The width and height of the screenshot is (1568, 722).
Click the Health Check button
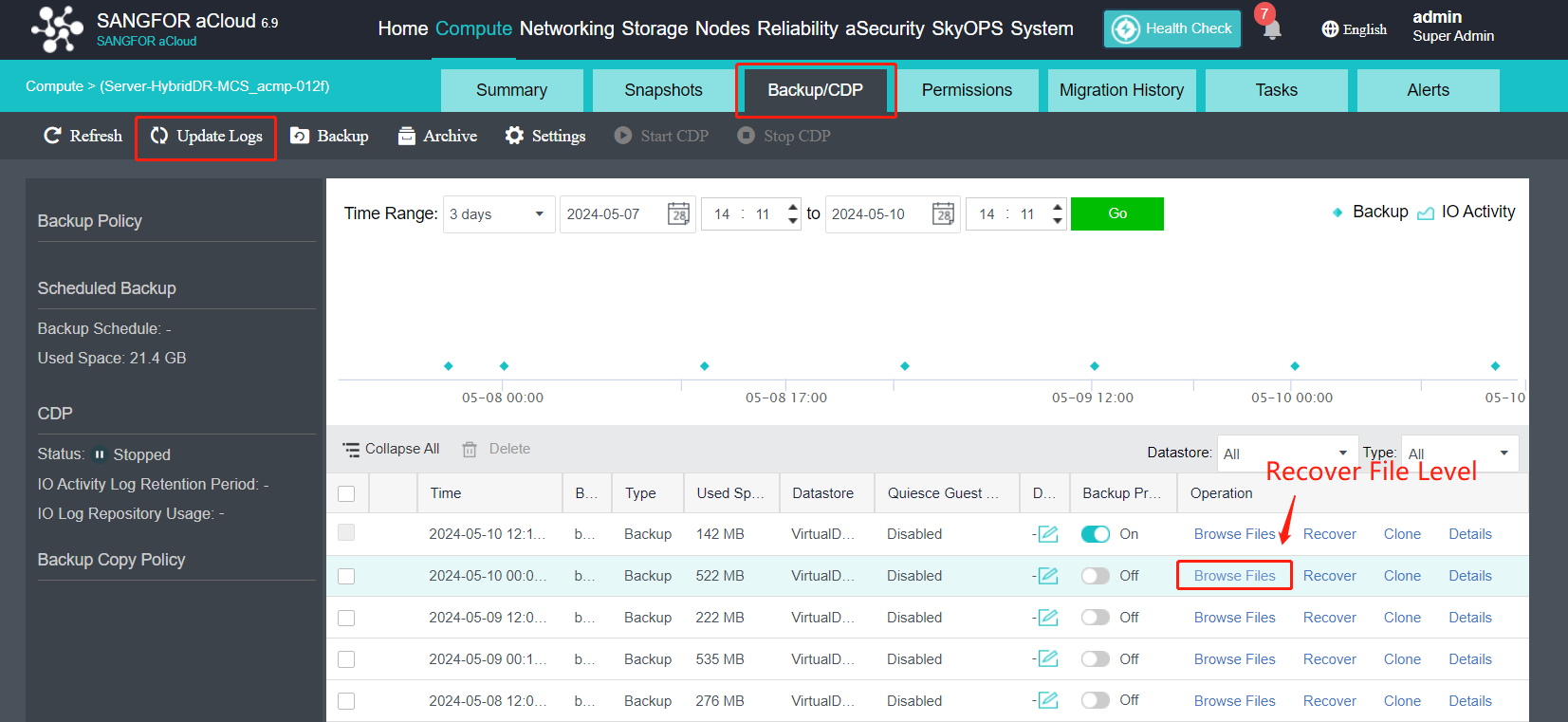[x=1172, y=28]
